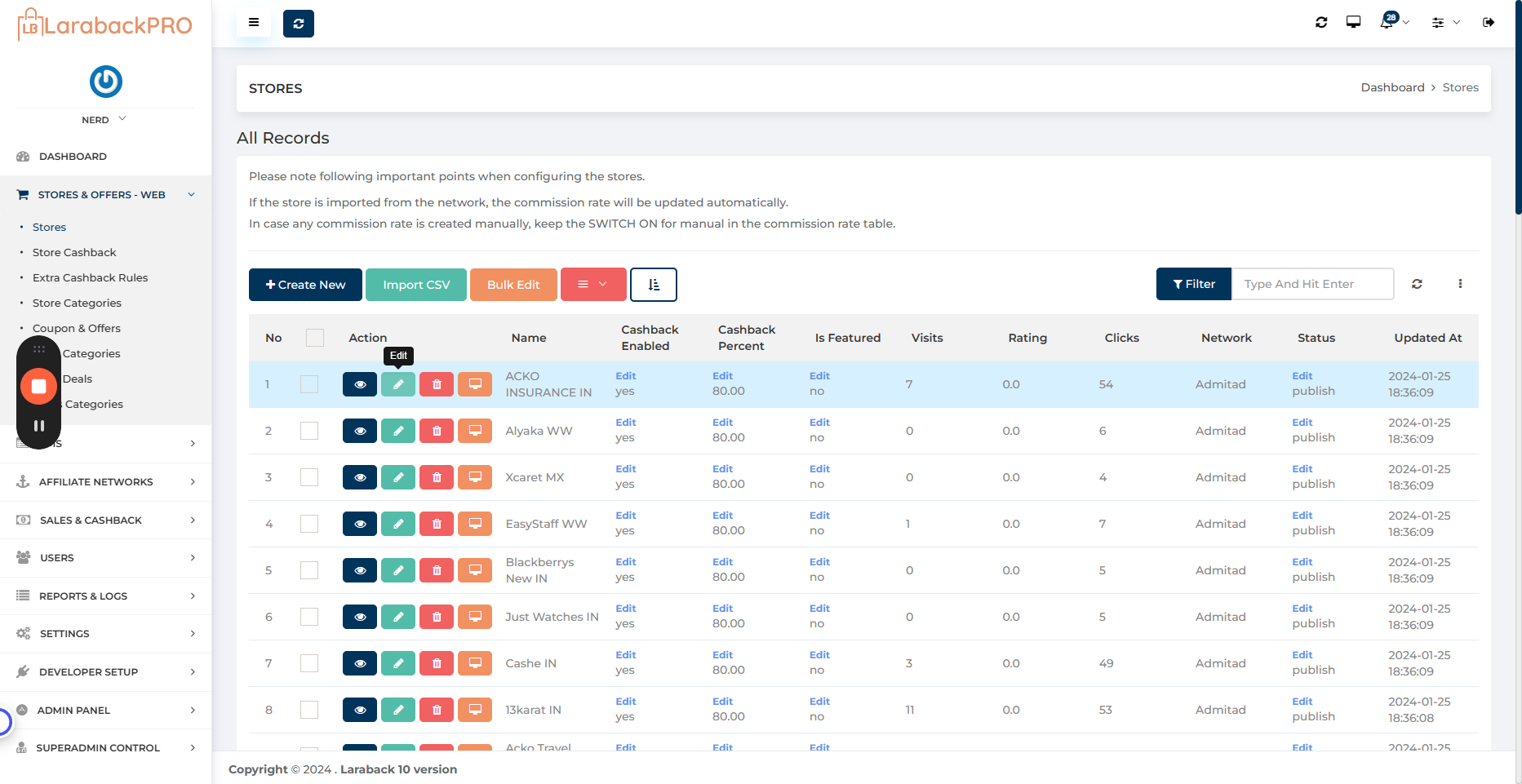
Task: Expand Sales & Cashback menu
Action: (105, 520)
